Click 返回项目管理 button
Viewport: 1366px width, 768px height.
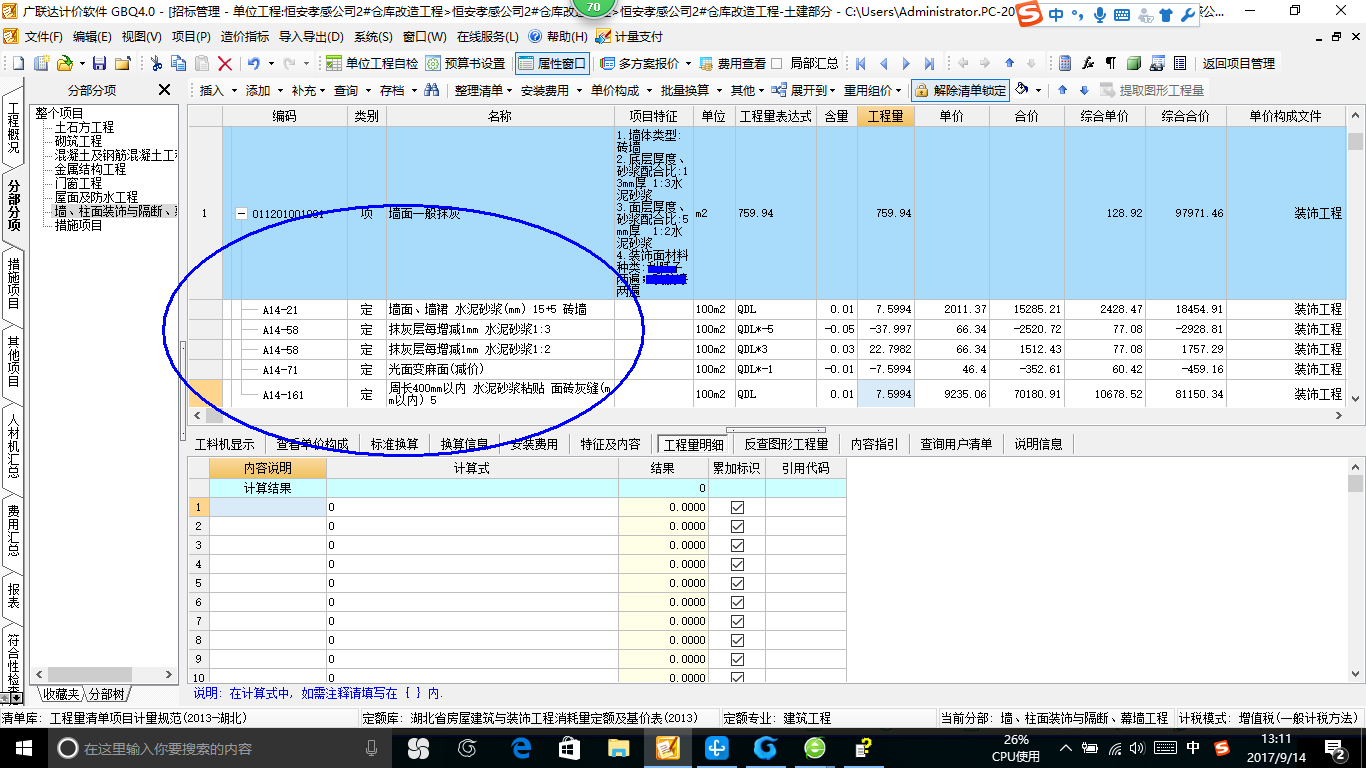coord(1238,63)
